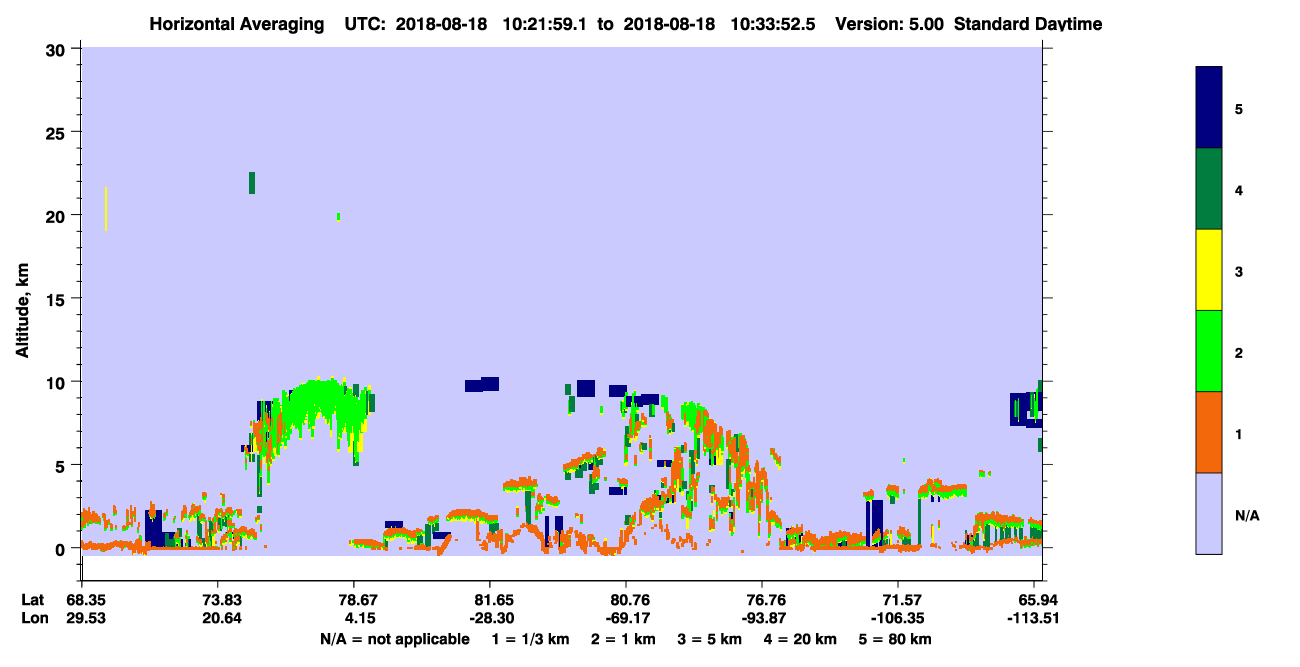Click latitude value '65.94'
The image size is (1300, 667).
pyautogui.click(x=1040, y=600)
